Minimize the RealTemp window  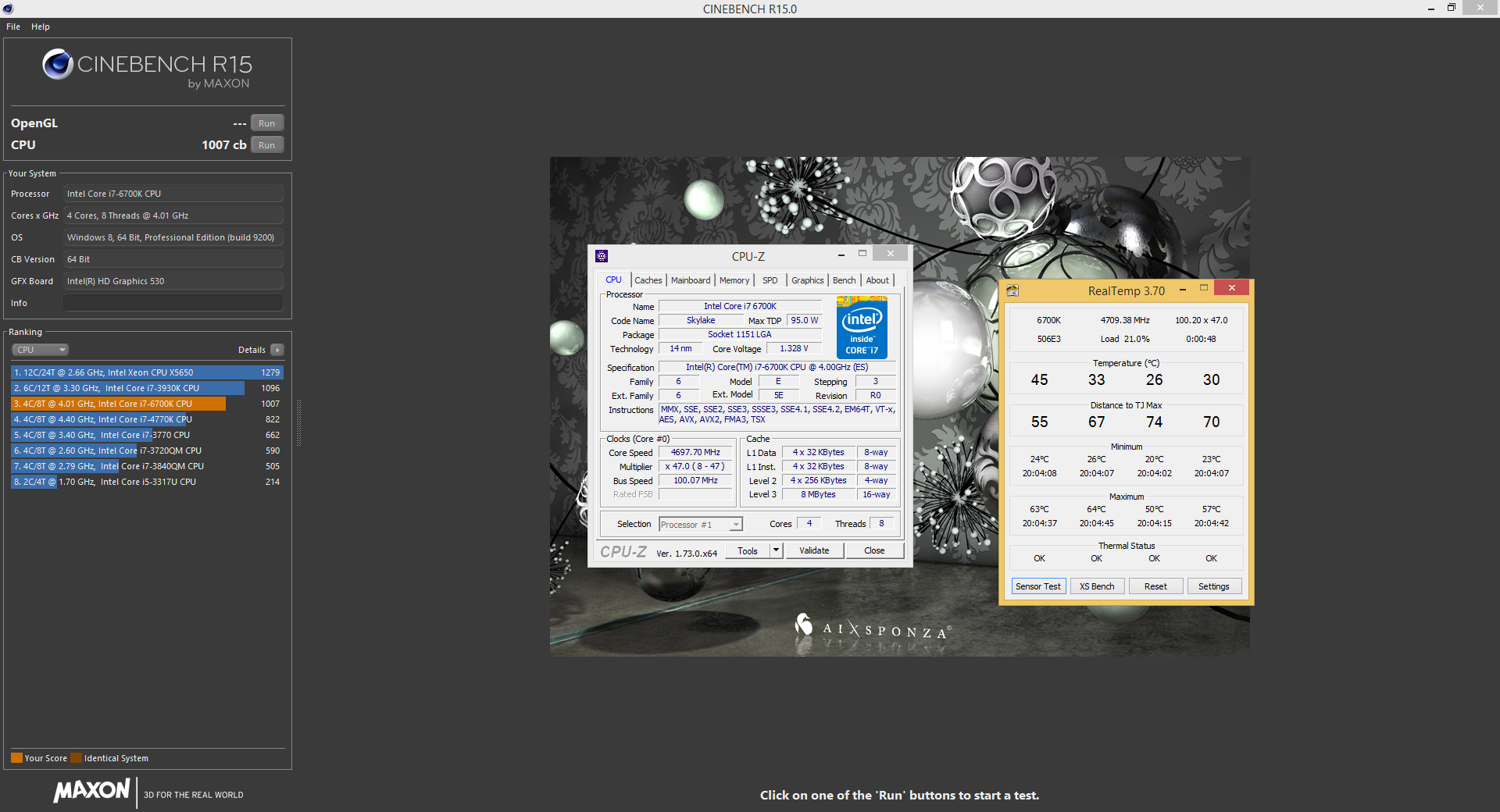click(1183, 290)
